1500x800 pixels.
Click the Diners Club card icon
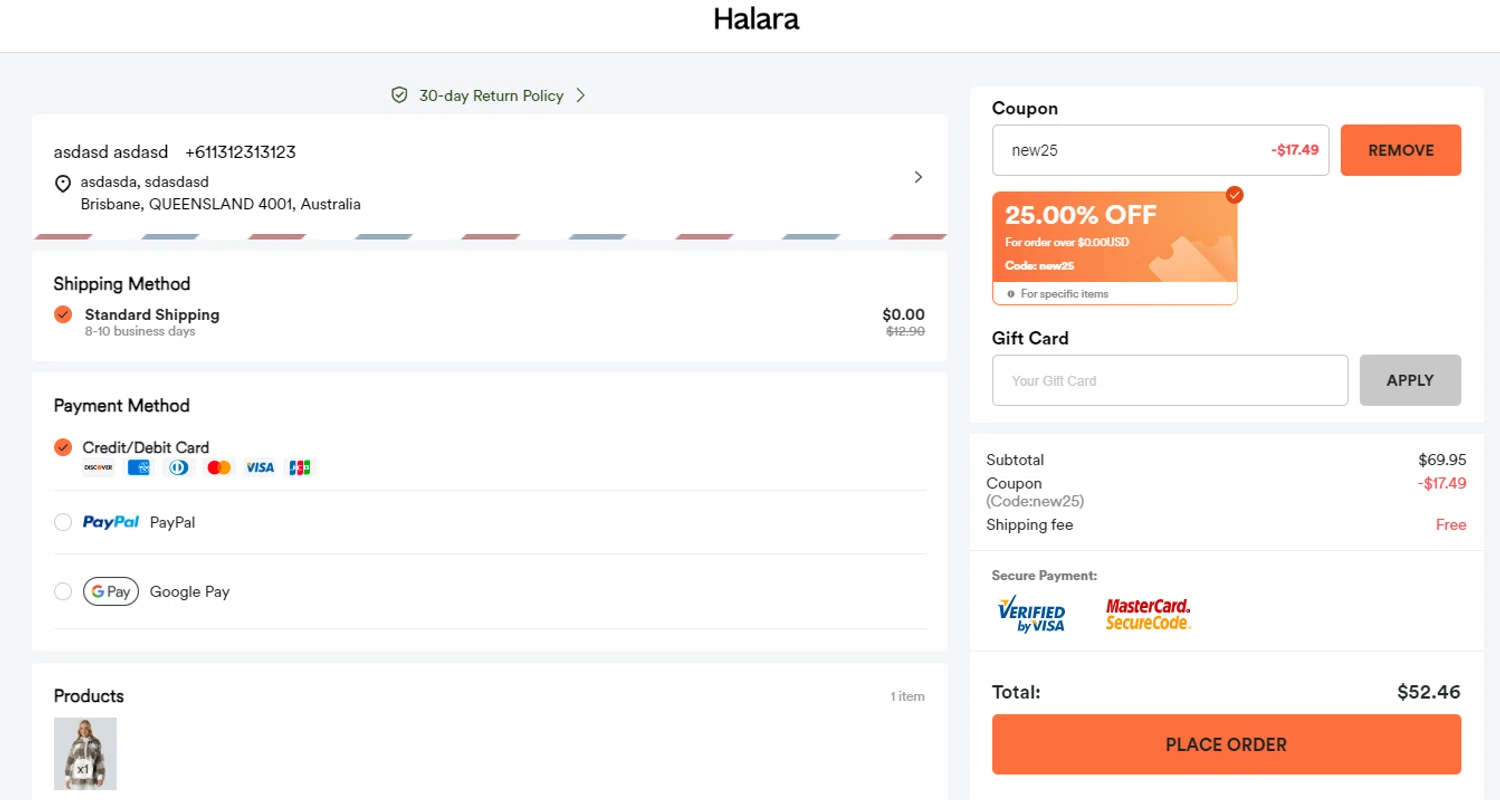click(x=179, y=467)
